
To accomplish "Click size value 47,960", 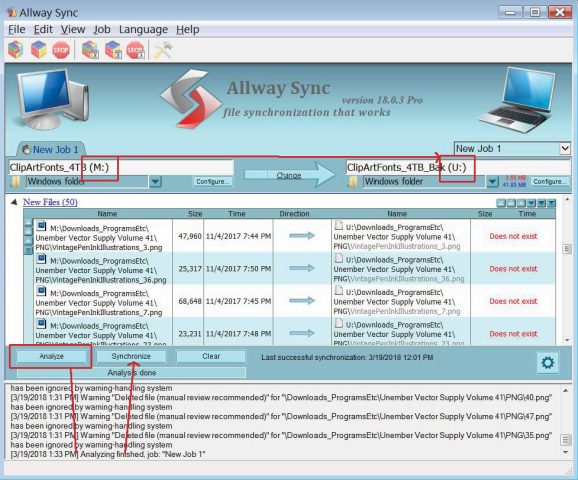I will (x=190, y=236).
